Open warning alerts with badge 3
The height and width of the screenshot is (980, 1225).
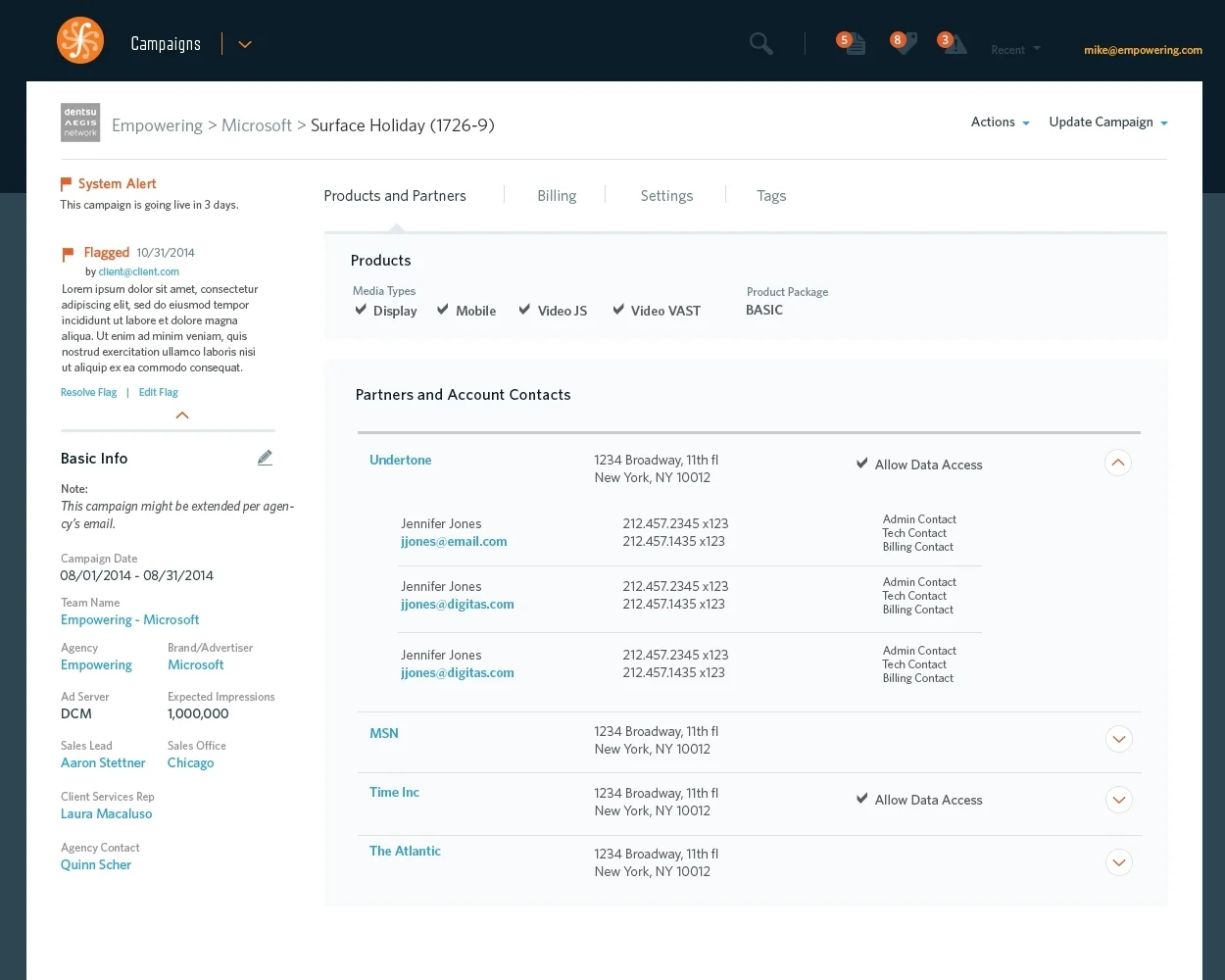954,43
